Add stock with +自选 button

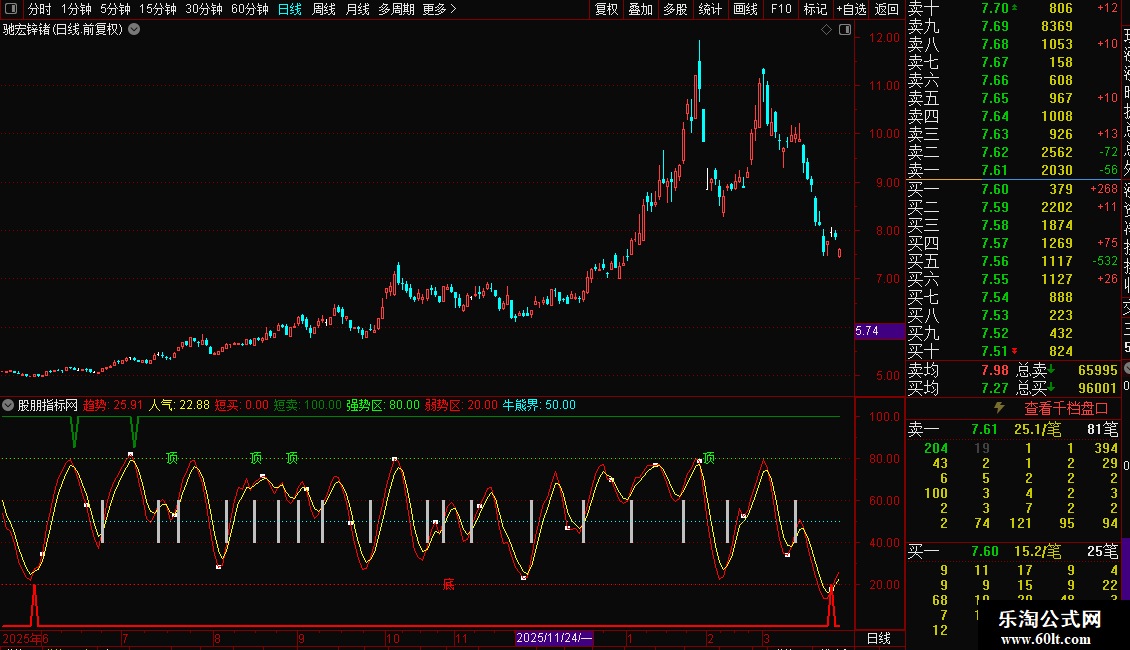click(x=851, y=9)
